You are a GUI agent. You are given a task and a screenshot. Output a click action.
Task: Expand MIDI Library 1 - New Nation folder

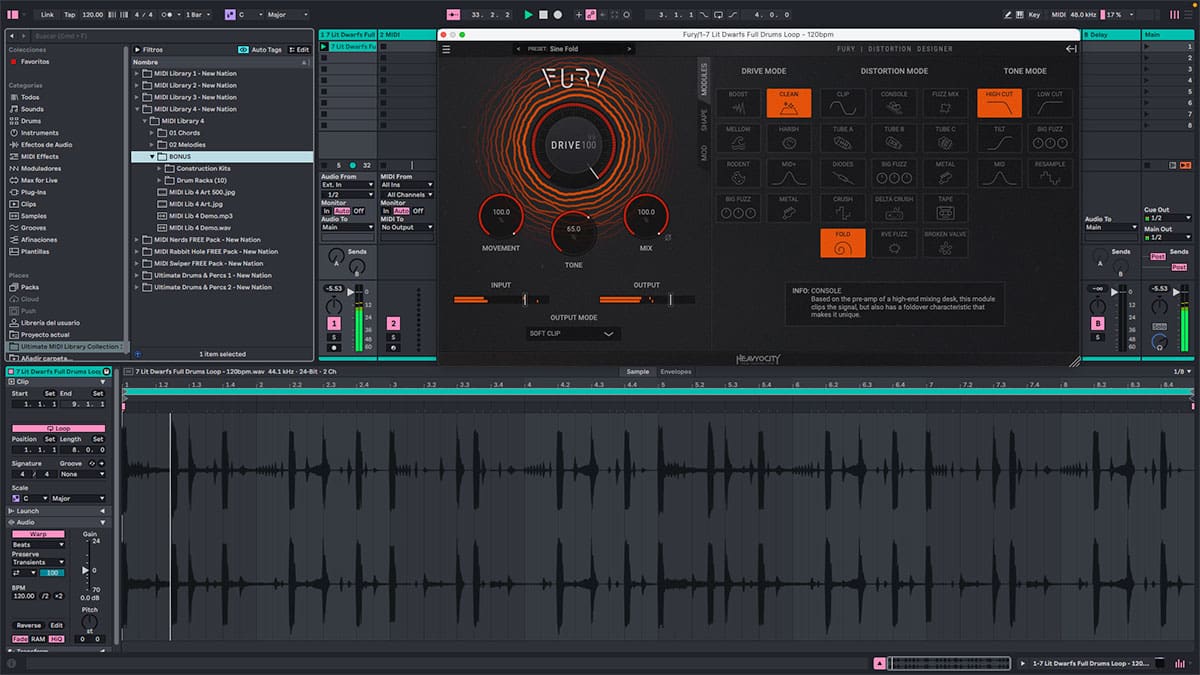(x=137, y=74)
